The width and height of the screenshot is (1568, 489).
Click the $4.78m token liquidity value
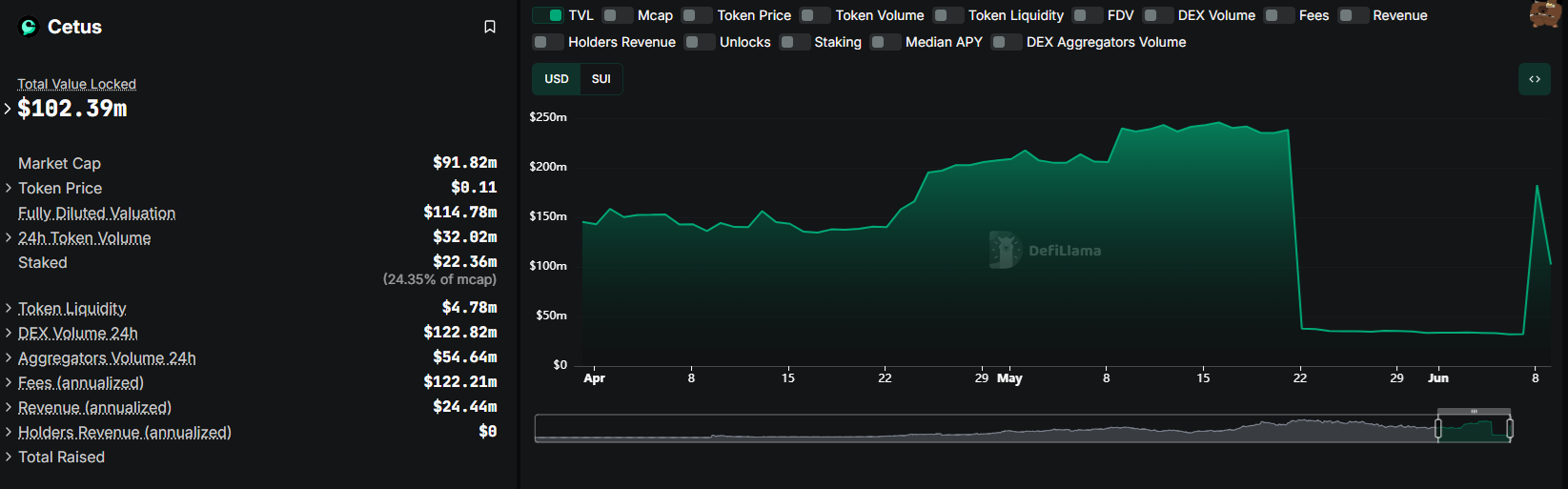tap(470, 308)
